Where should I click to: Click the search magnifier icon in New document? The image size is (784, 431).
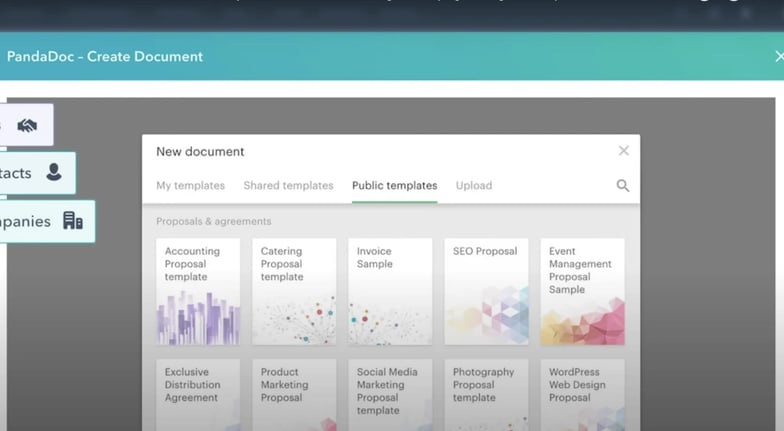click(x=622, y=186)
